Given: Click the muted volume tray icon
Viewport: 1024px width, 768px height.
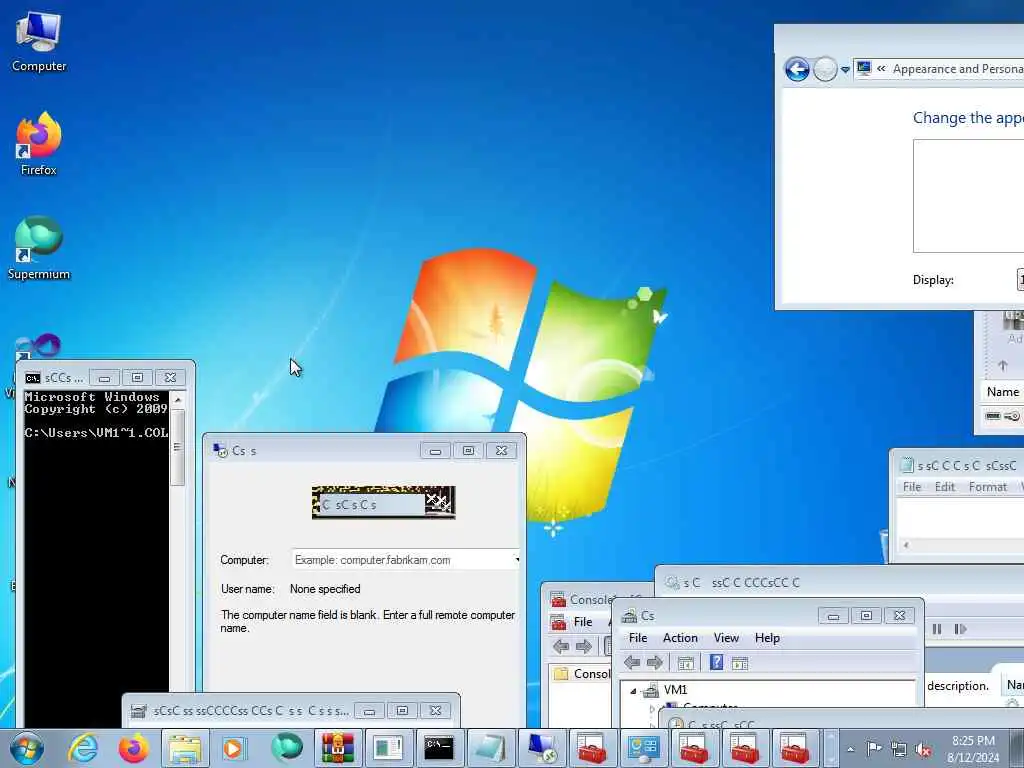Looking at the screenshot, I should [x=923, y=749].
